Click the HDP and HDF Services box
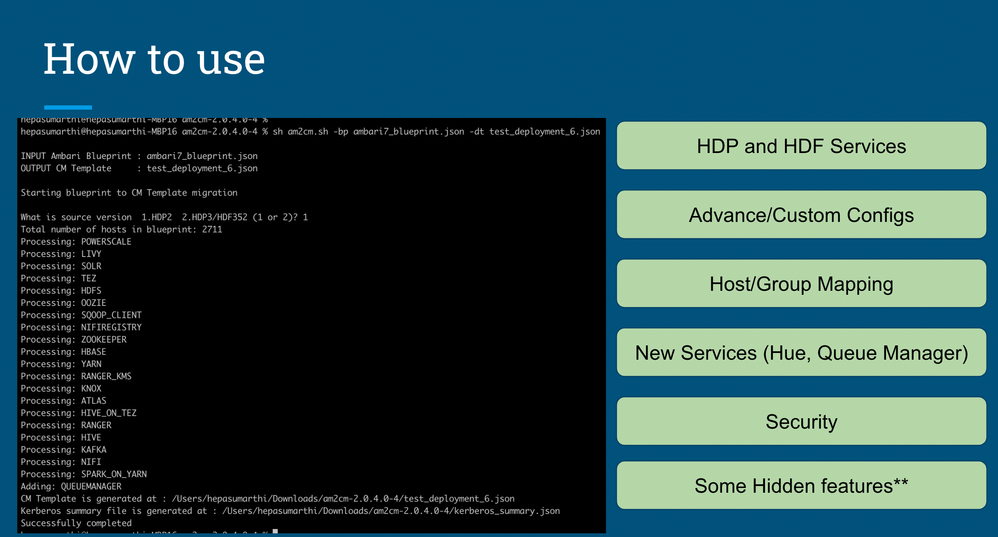 click(801, 146)
